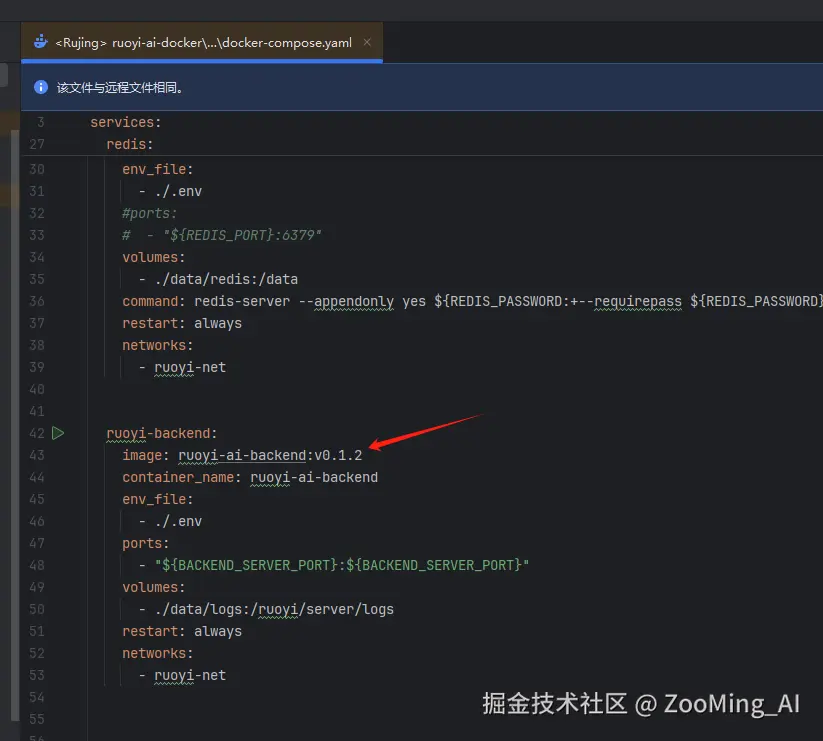Click 'volumes:' on line 49

click(x=154, y=587)
